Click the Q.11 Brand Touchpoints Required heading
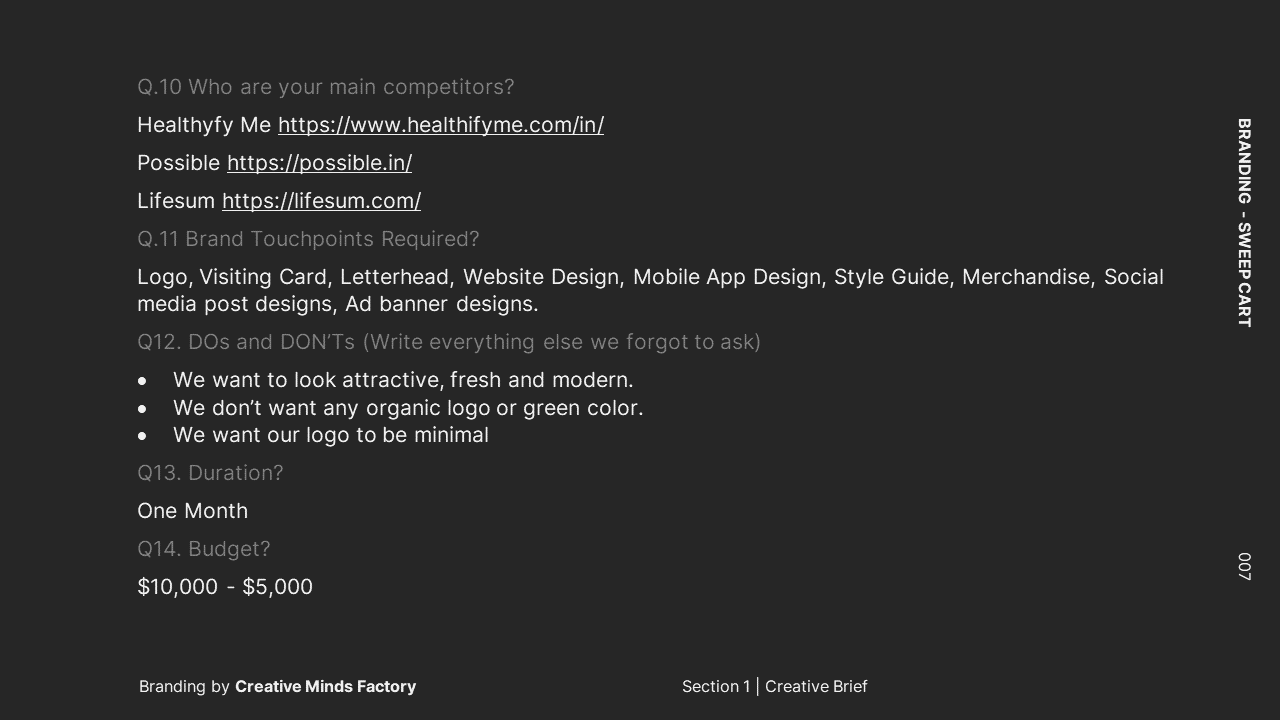Image resolution: width=1280 pixels, height=720 pixels. [308, 239]
